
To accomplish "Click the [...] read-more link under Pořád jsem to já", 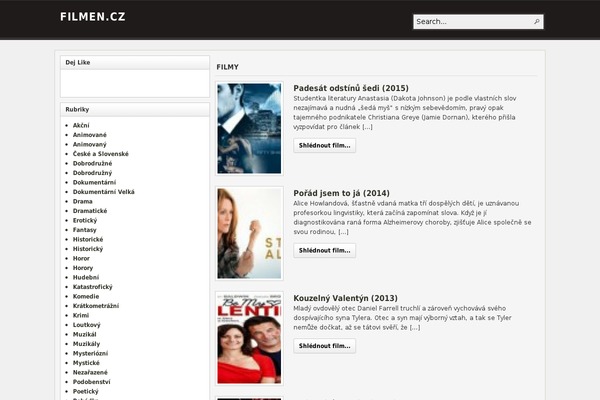I will 343,232.
